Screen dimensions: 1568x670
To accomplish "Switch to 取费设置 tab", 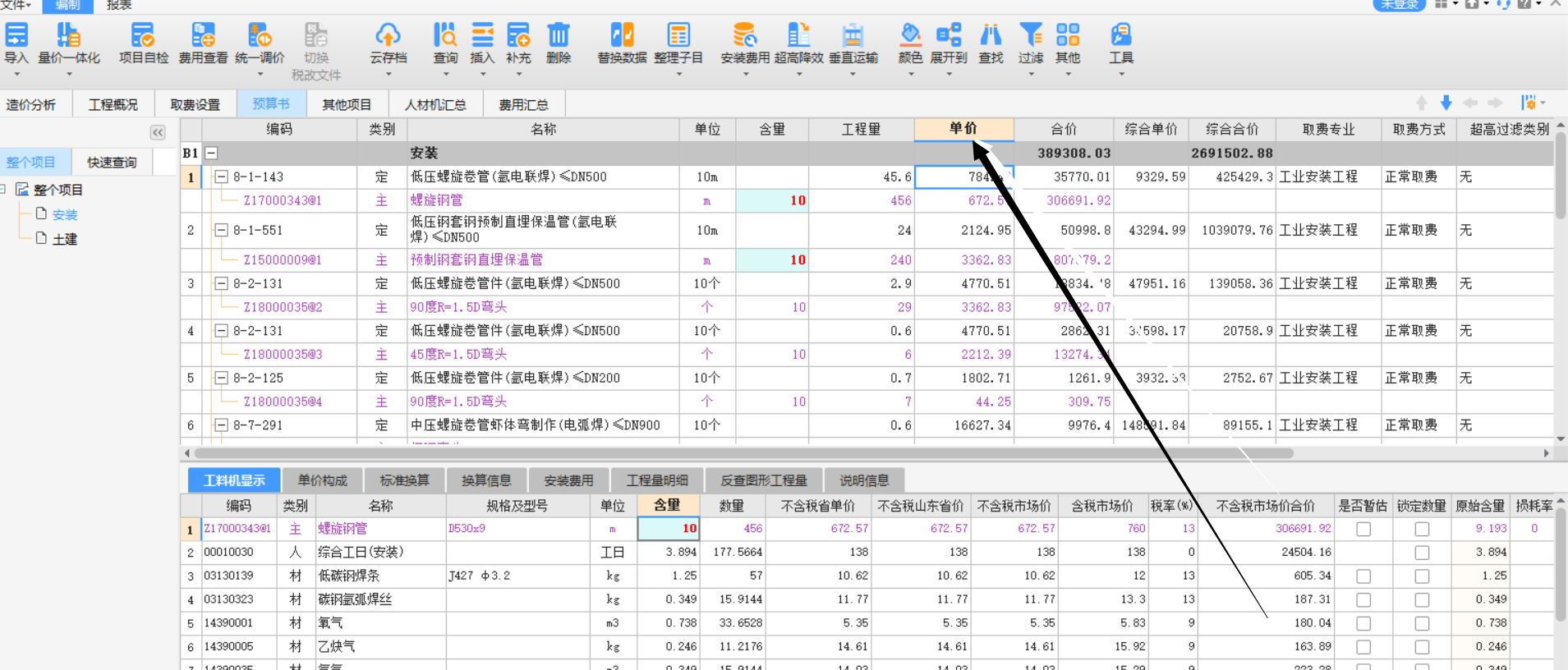I will [x=195, y=104].
